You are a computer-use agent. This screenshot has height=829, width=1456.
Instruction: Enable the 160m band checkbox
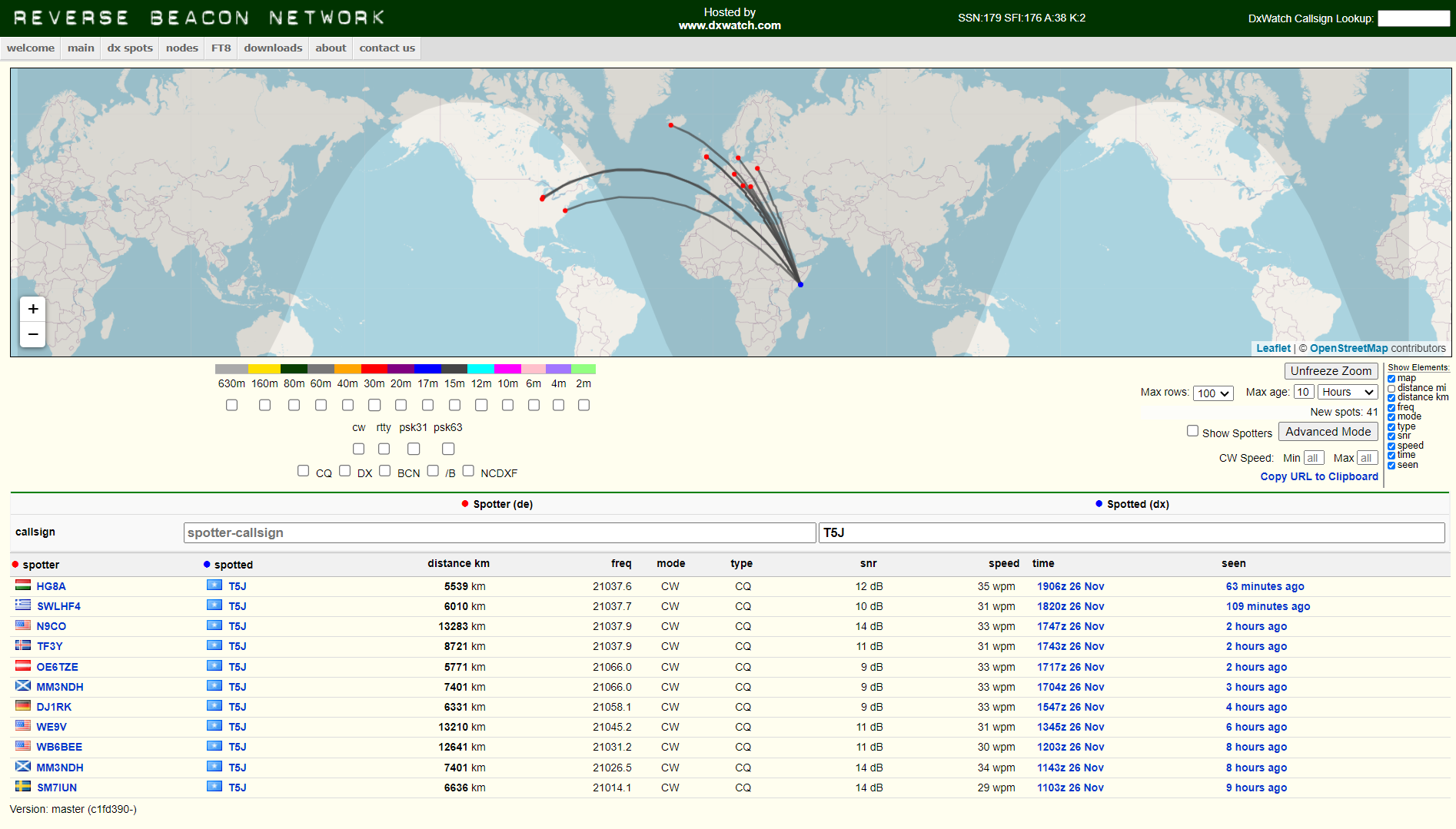[264, 405]
